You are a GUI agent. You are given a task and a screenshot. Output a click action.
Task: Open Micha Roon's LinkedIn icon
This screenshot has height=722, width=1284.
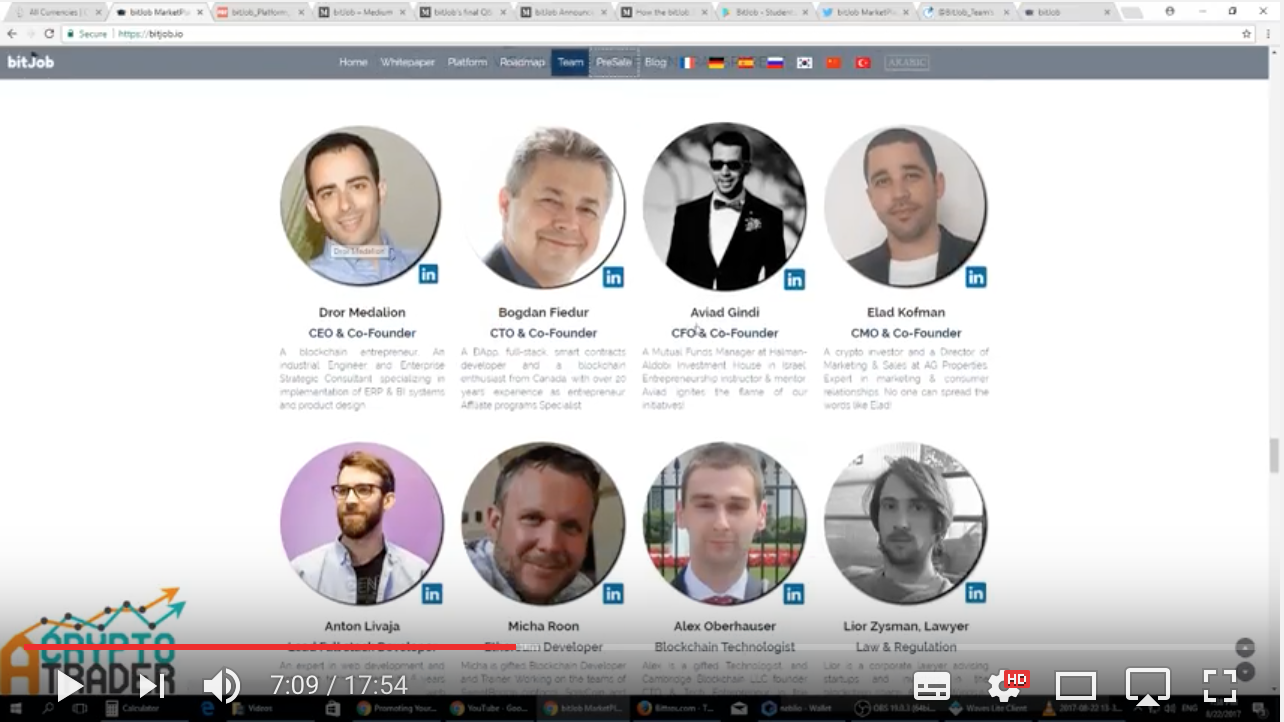[613, 594]
